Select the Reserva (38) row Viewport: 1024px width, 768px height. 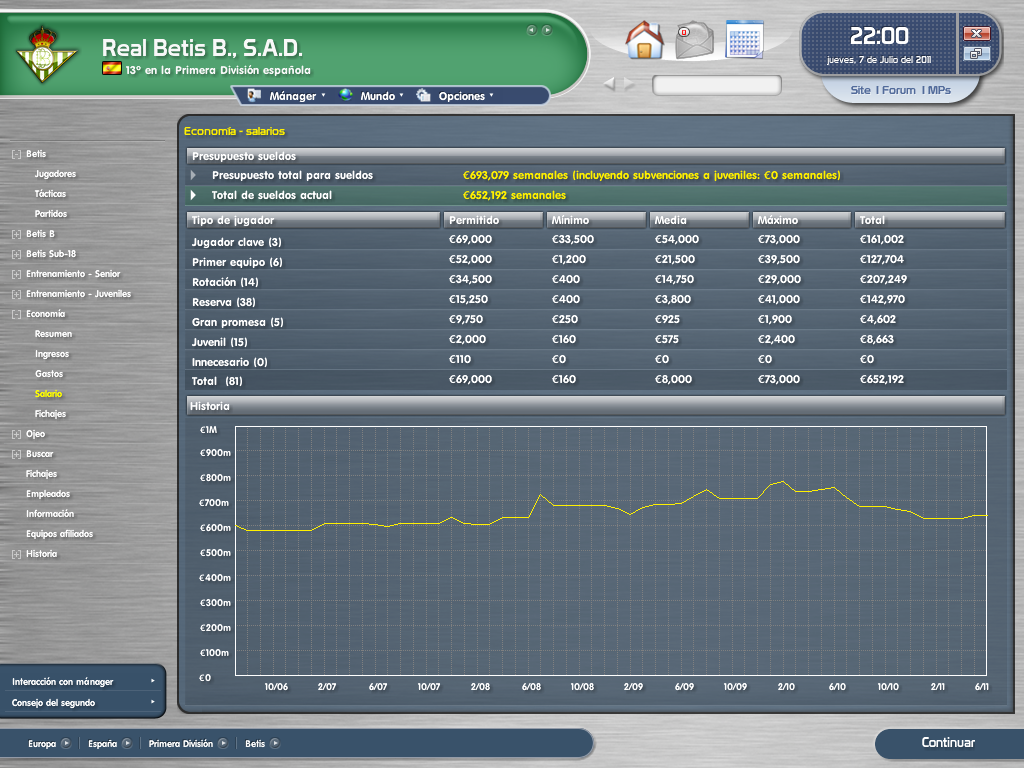click(x=596, y=300)
